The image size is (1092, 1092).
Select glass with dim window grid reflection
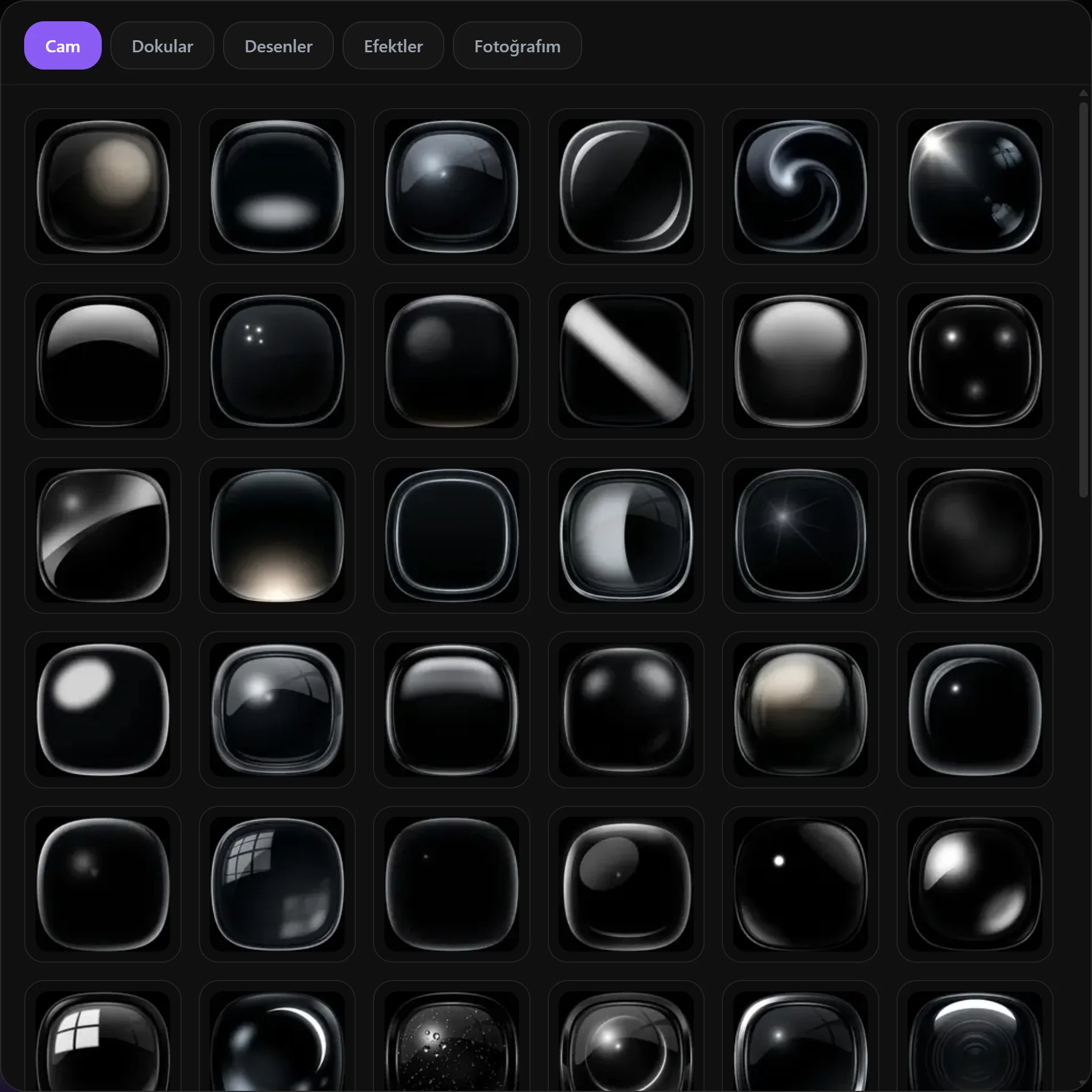[x=278, y=884]
